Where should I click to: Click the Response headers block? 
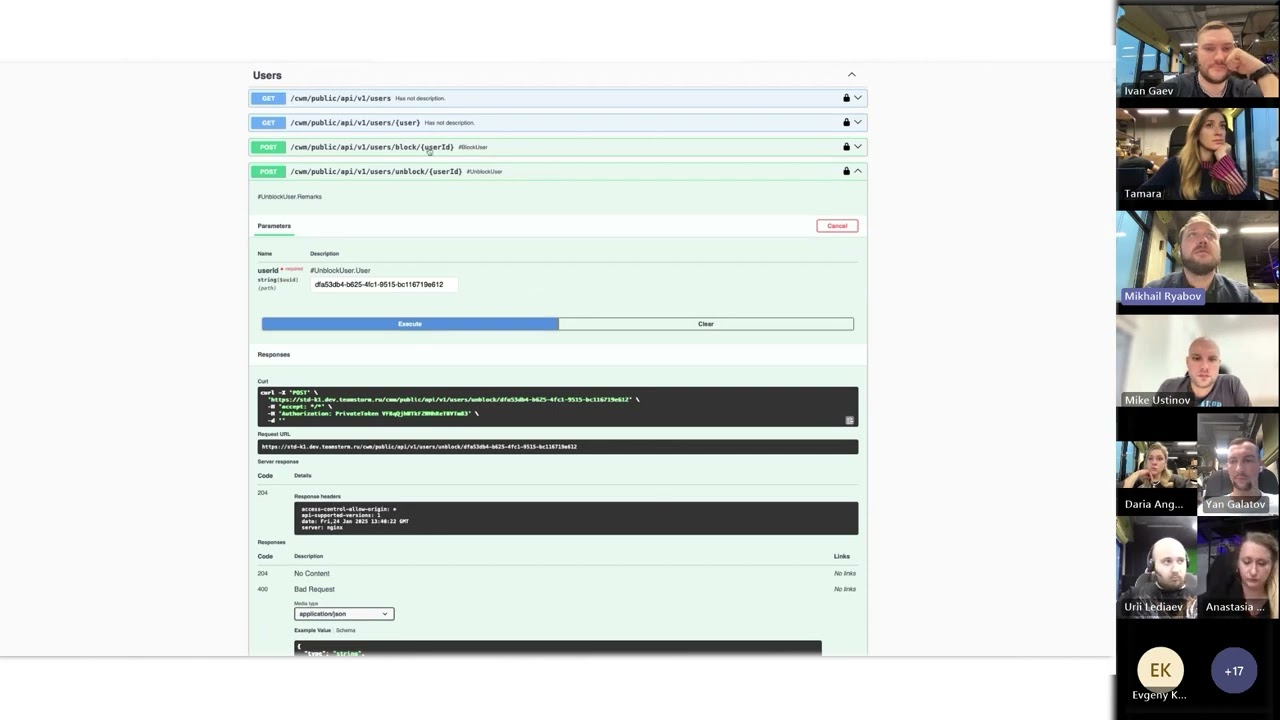576,518
